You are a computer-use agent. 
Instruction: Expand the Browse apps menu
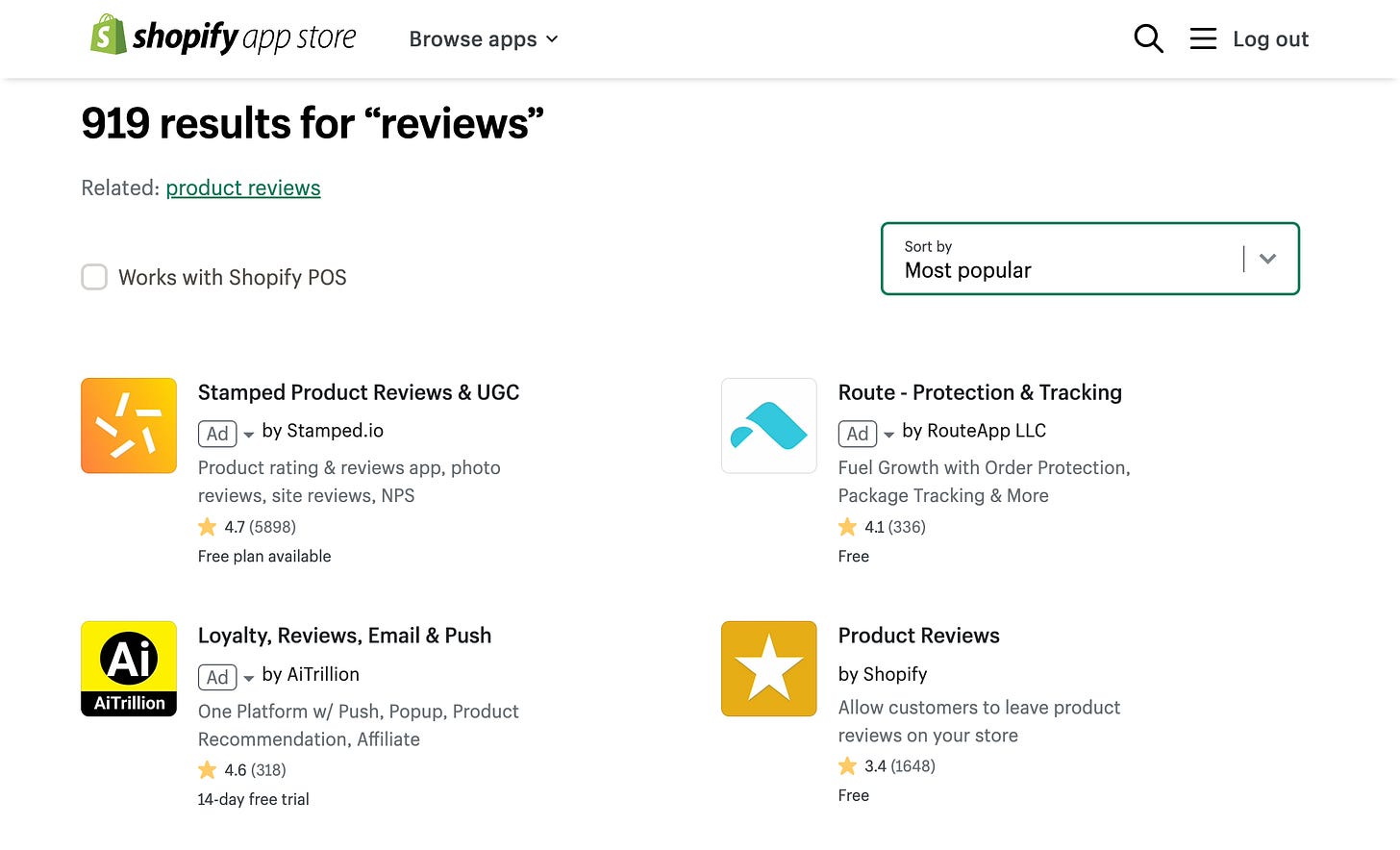[x=484, y=39]
